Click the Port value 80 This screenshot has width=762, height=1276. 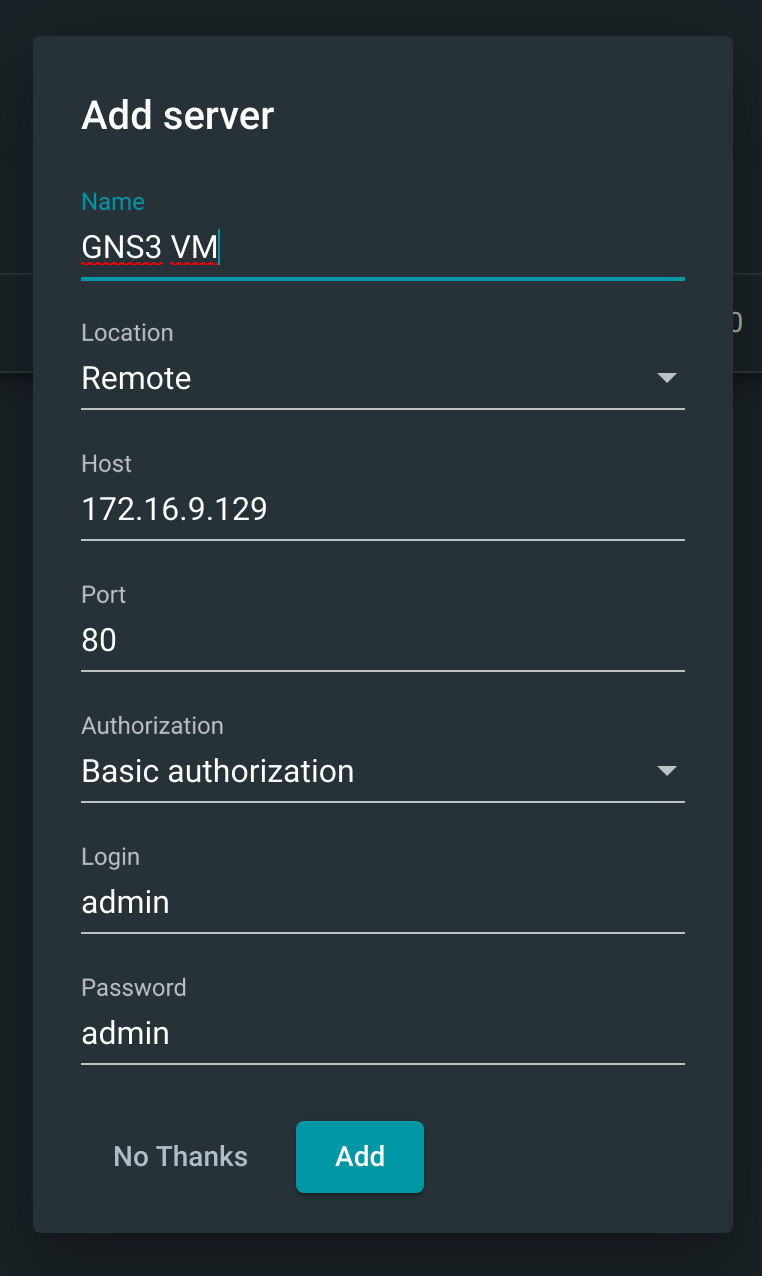(98, 640)
